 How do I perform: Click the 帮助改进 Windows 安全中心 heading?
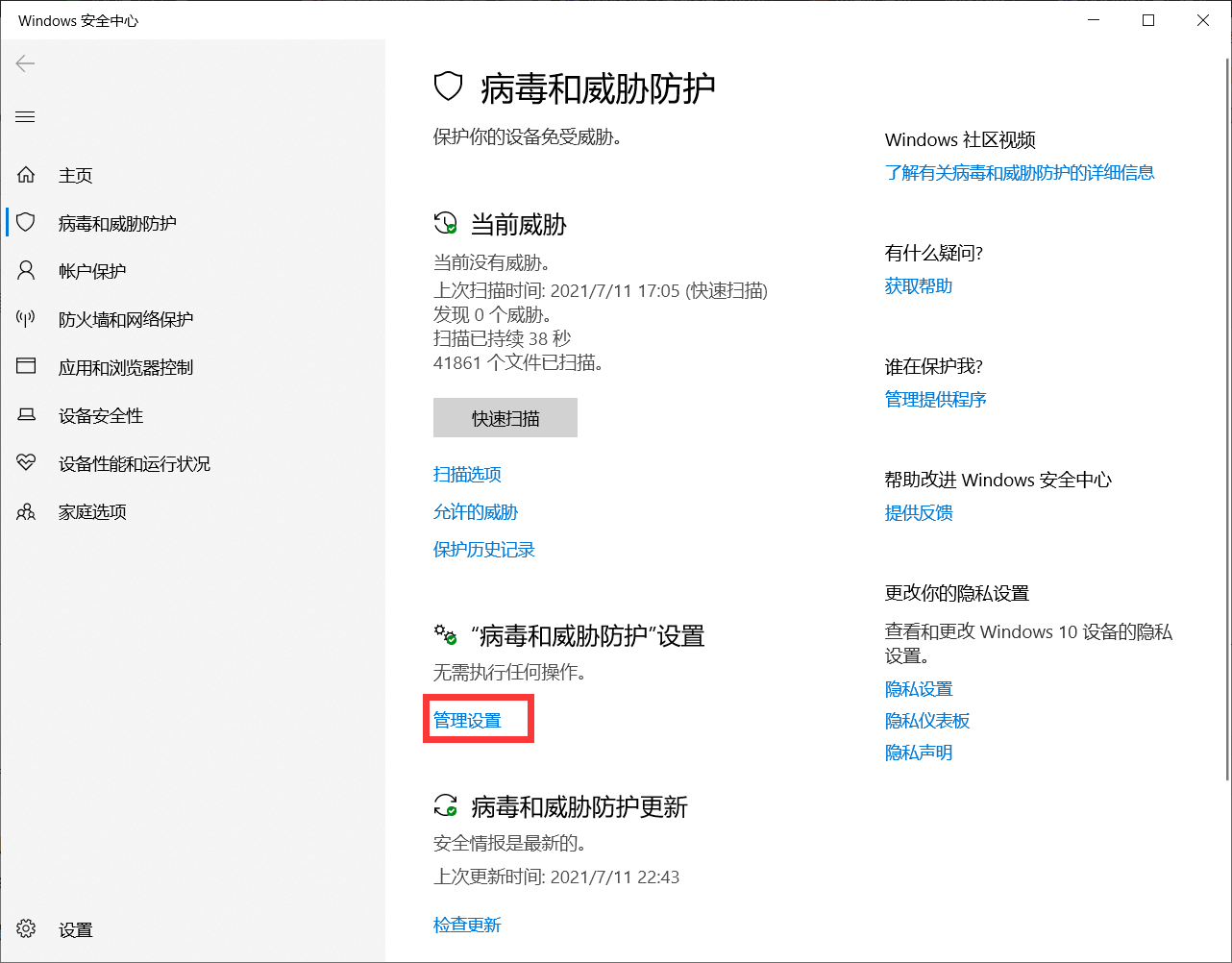998,480
